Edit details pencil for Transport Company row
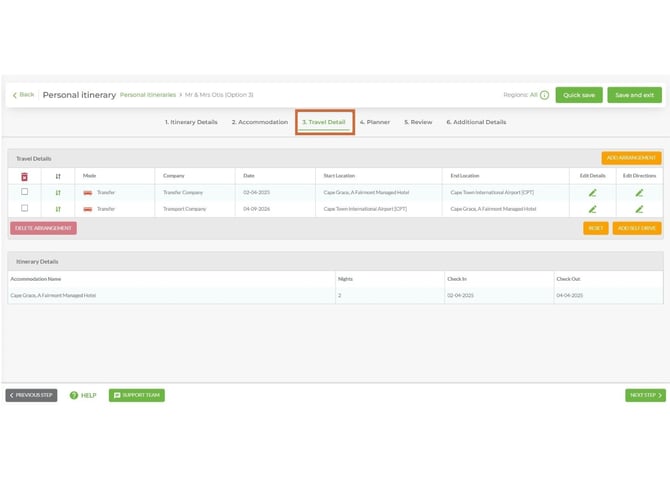The image size is (670, 482). pos(592,209)
